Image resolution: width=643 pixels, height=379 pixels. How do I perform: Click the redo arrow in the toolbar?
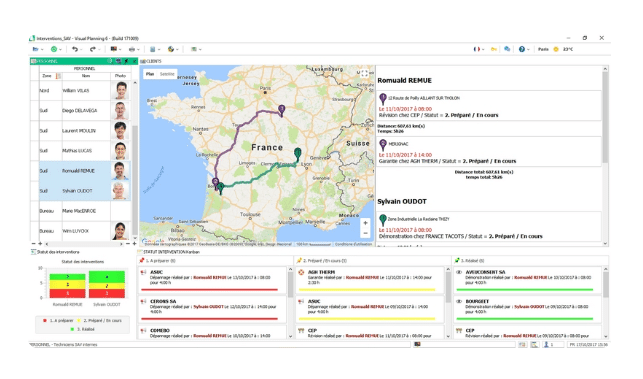92,49
